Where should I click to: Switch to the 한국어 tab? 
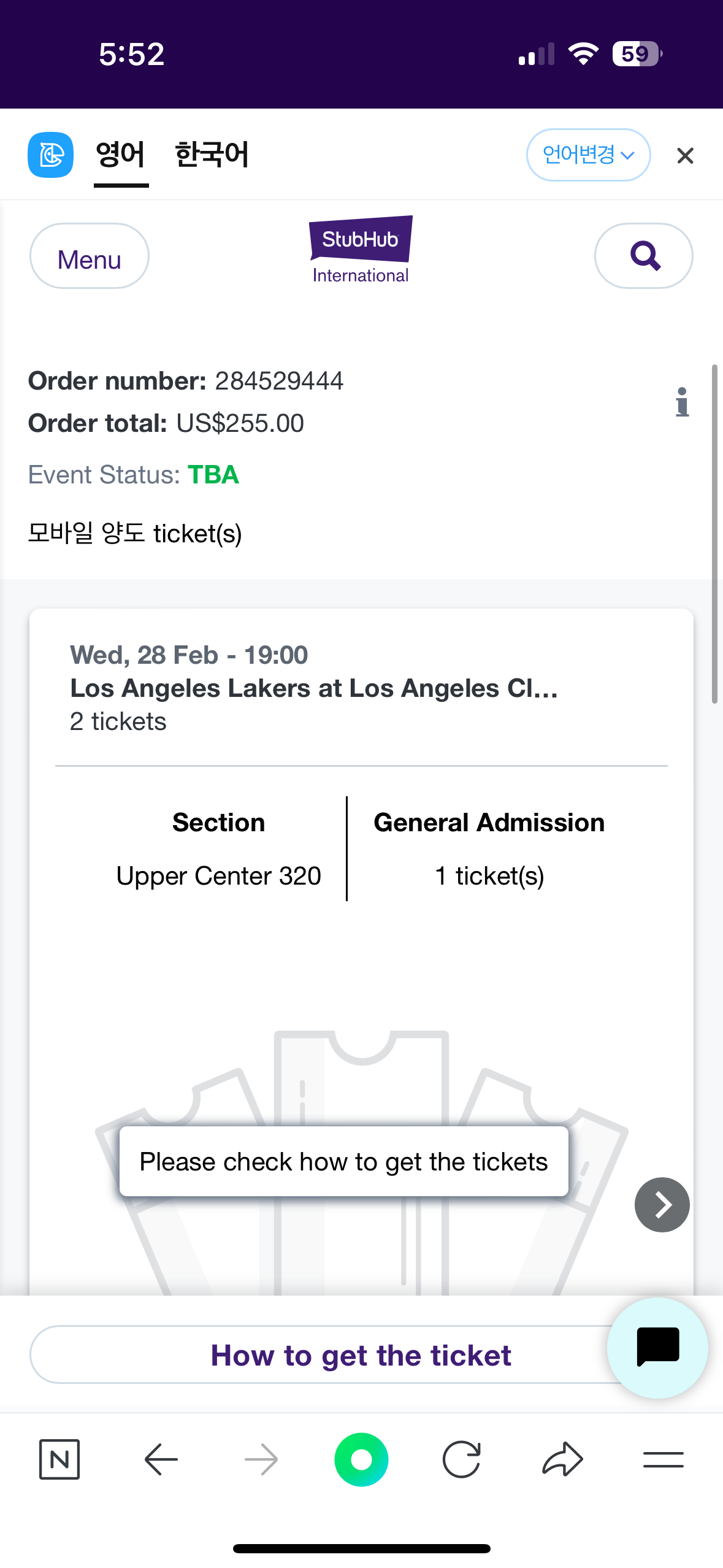point(212,155)
